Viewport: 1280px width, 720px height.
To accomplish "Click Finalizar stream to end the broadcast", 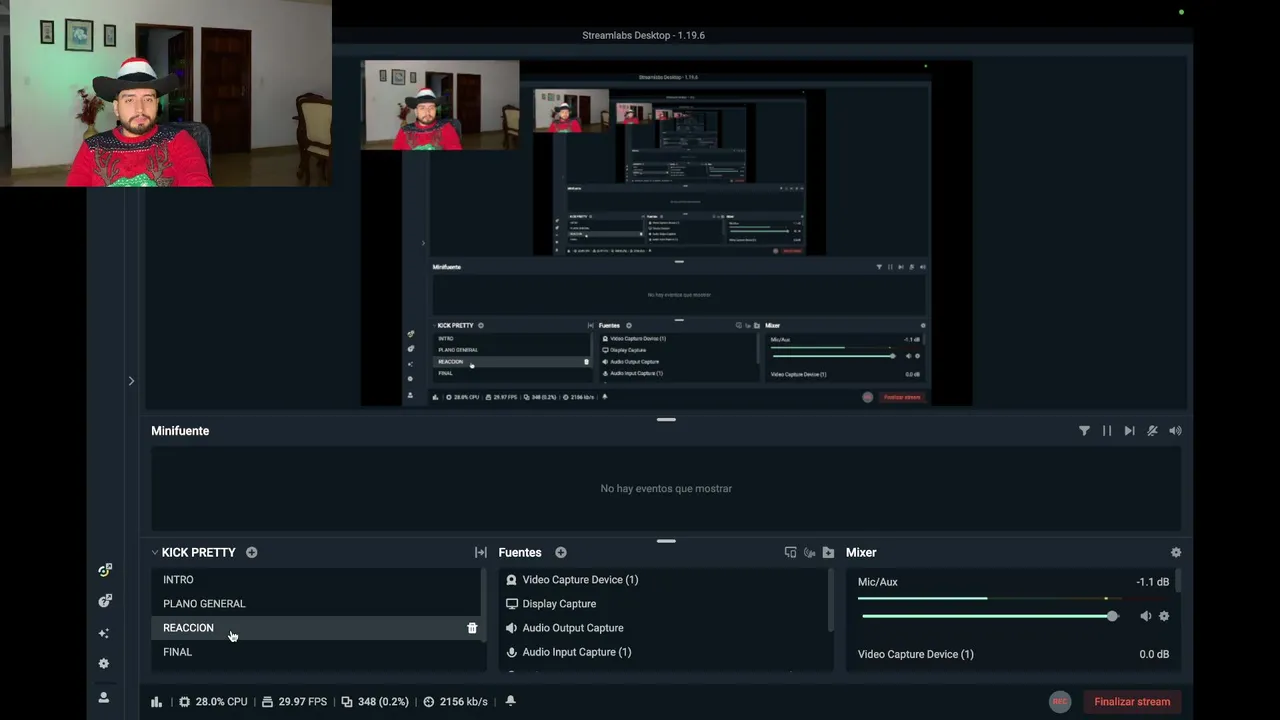I will coord(1132,702).
